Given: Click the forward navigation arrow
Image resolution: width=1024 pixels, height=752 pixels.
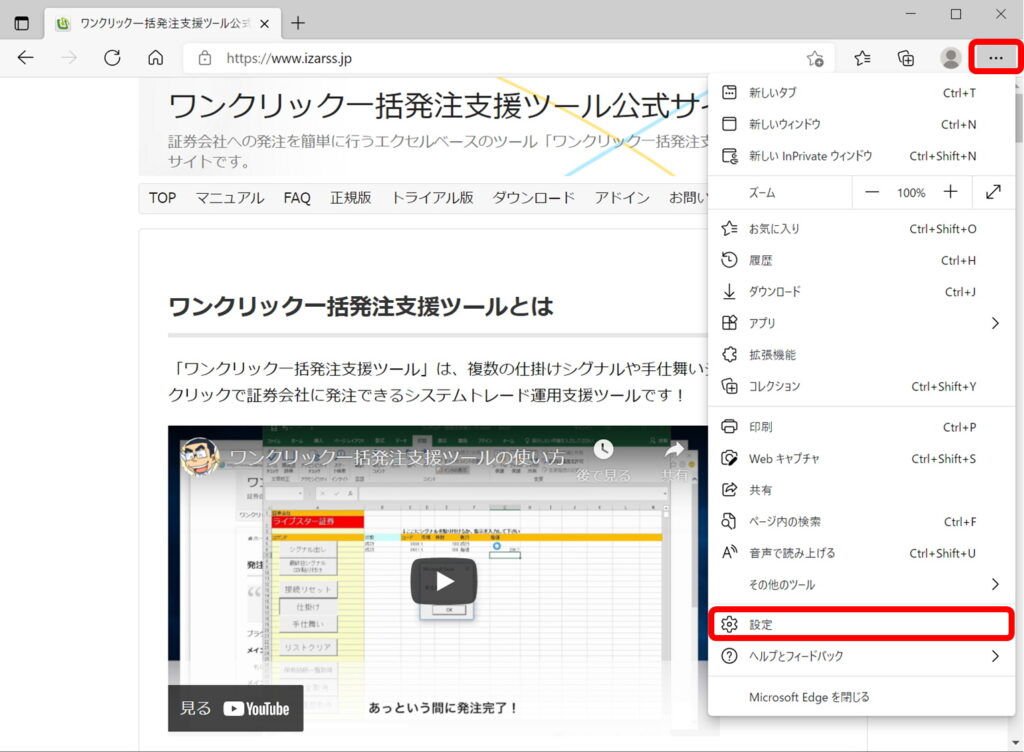Looking at the screenshot, I should tap(69, 58).
